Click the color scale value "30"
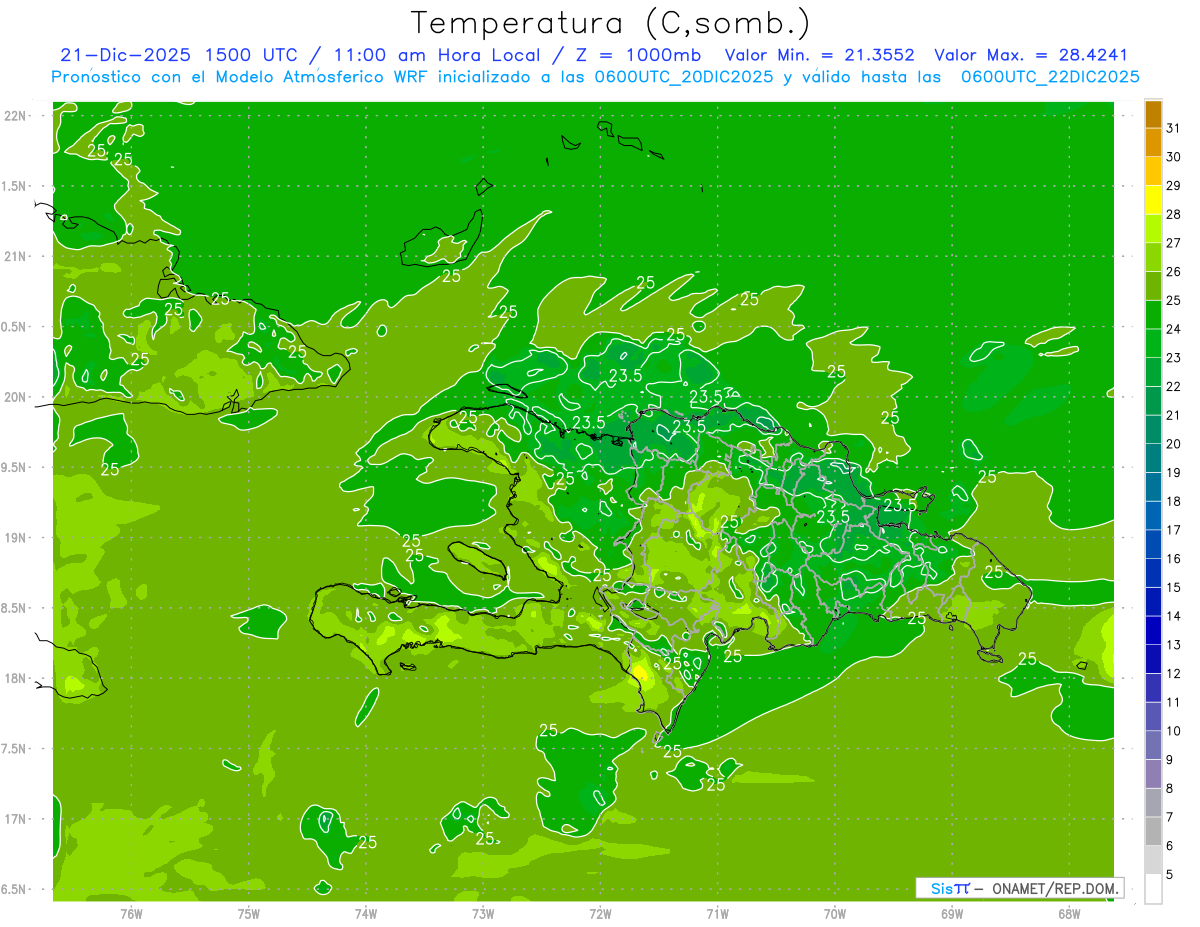1200x927 pixels. point(1173,157)
